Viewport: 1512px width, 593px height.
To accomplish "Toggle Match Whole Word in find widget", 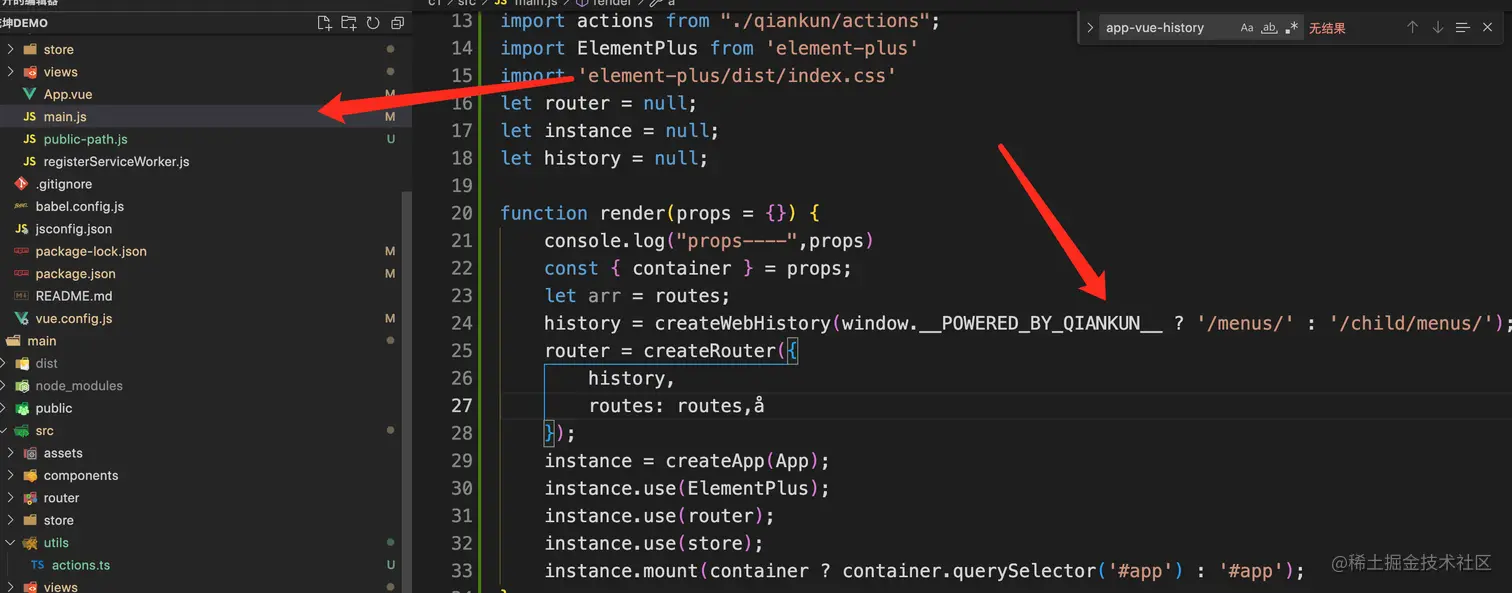I will coord(1269,28).
